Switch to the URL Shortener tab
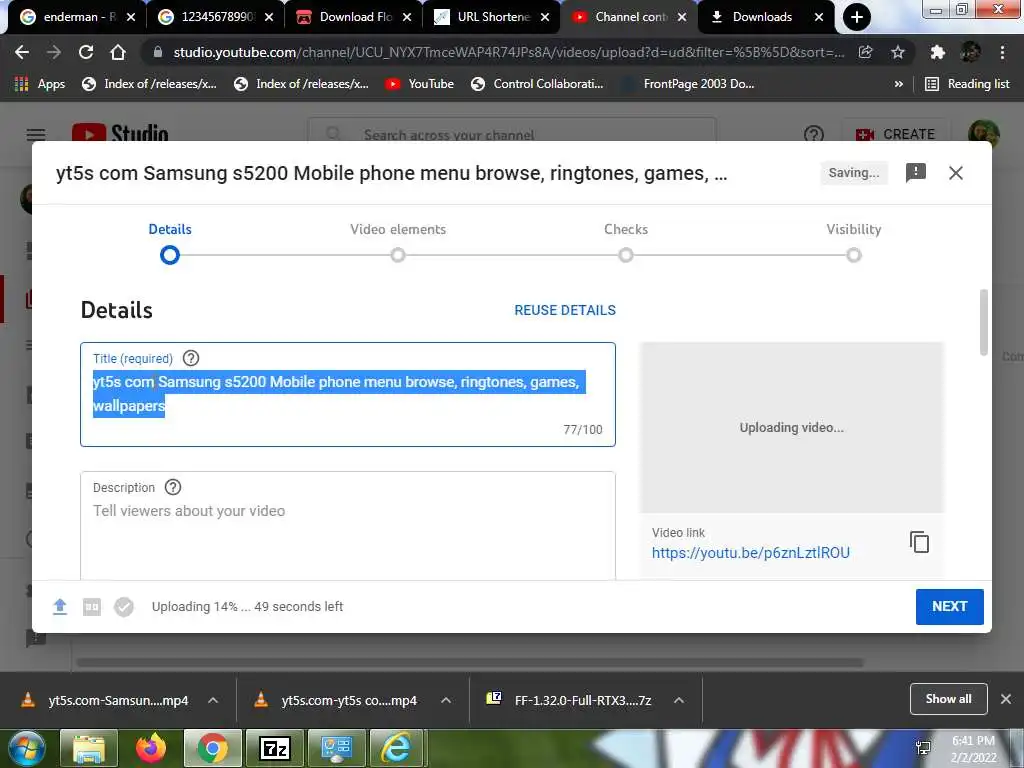Viewport: 1024px width, 768px height. click(x=492, y=17)
